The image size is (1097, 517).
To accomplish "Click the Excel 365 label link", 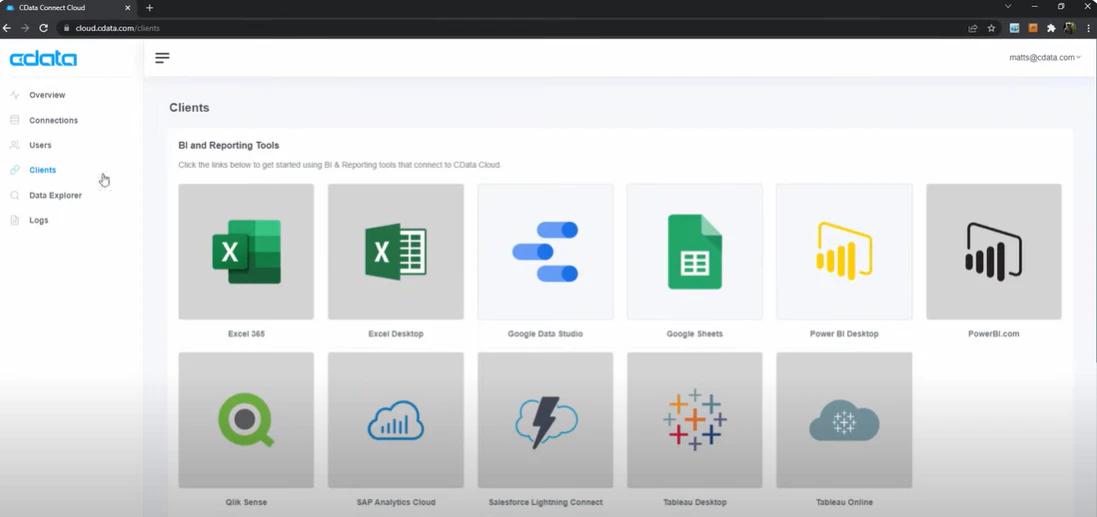I will (246, 334).
